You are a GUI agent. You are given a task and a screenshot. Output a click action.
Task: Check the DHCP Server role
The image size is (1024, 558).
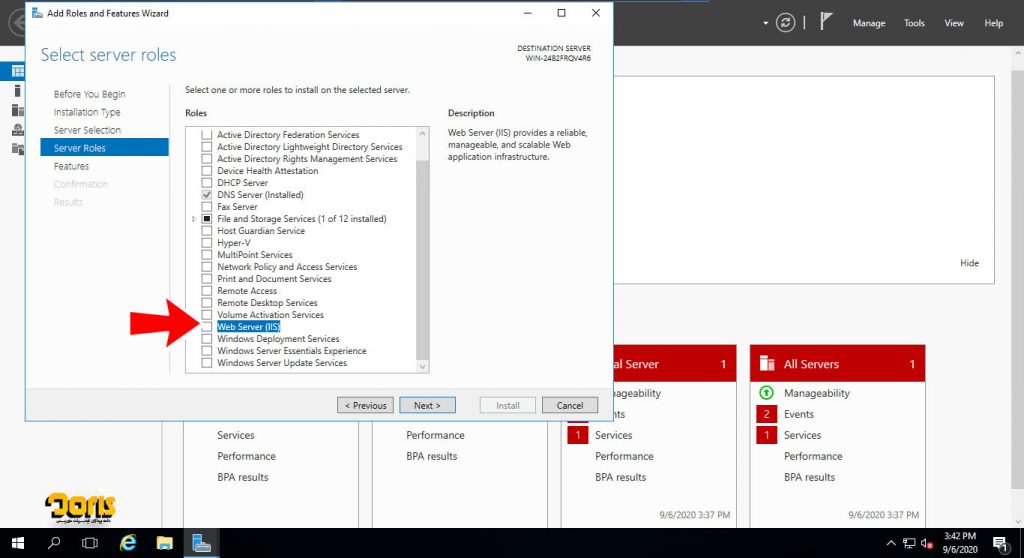(x=206, y=183)
